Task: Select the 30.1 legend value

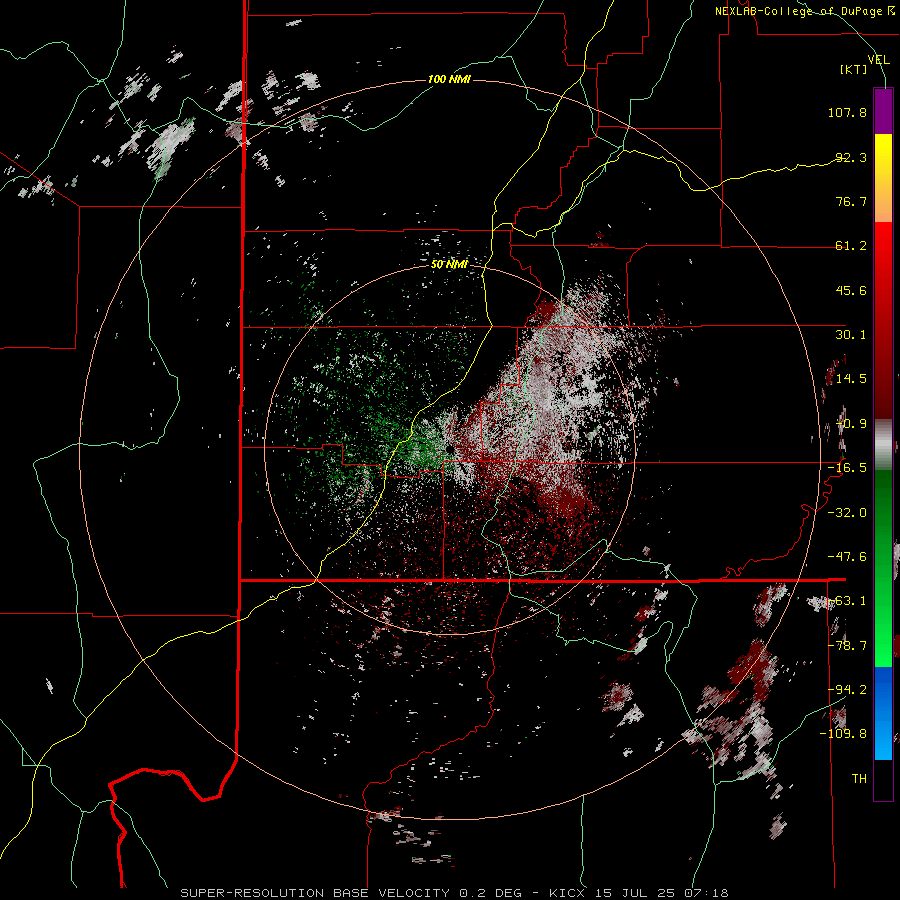Action: coord(851,335)
